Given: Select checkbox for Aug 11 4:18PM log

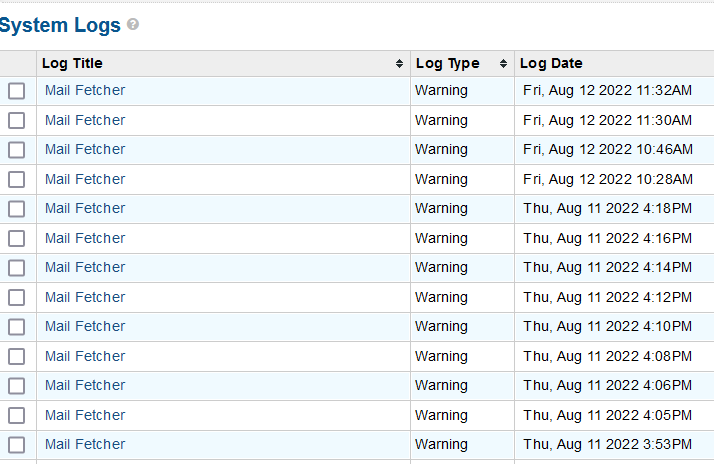Looking at the screenshot, I should (17, 209).
